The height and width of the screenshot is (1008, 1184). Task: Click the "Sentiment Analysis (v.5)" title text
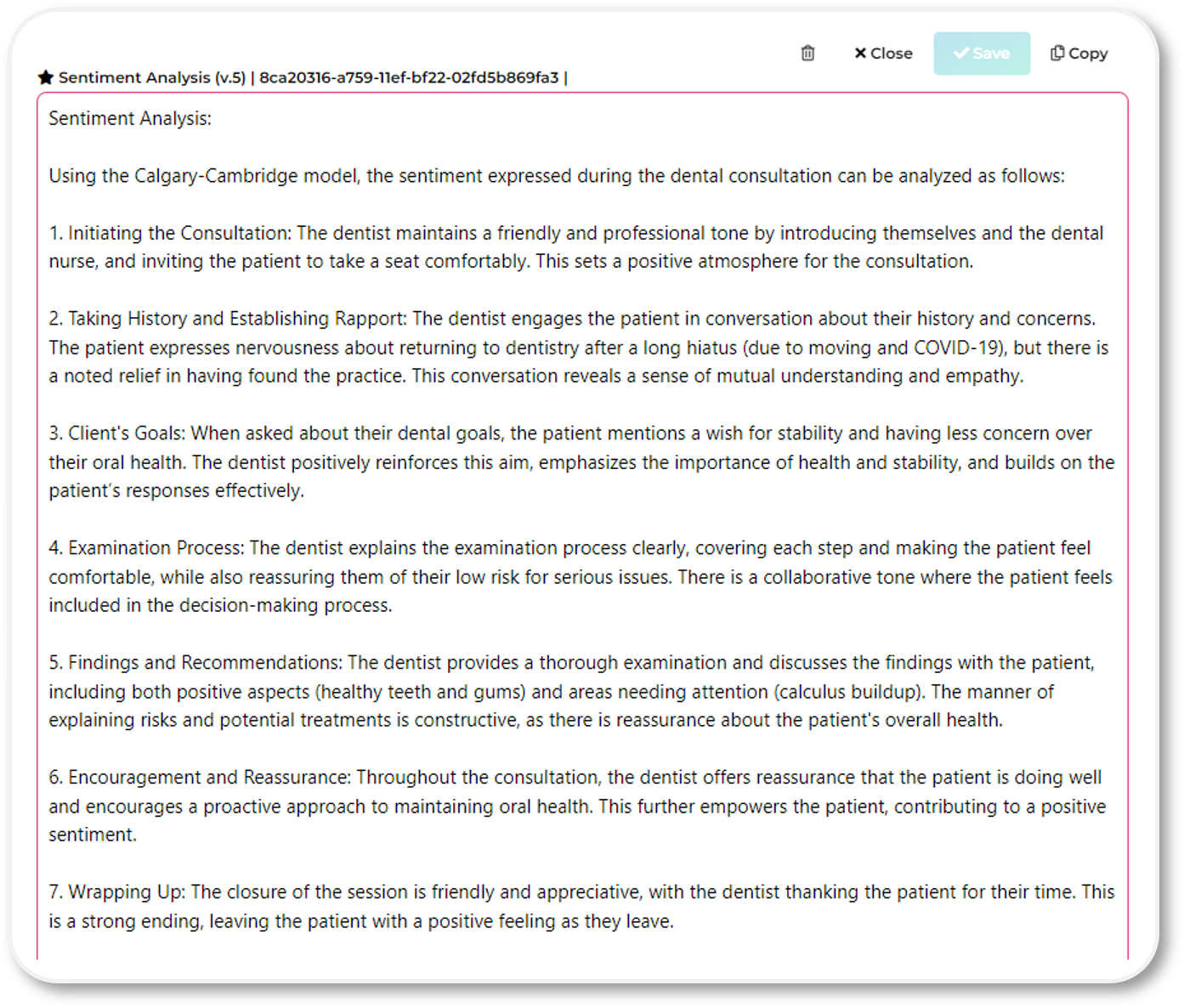tap(151, 77)
